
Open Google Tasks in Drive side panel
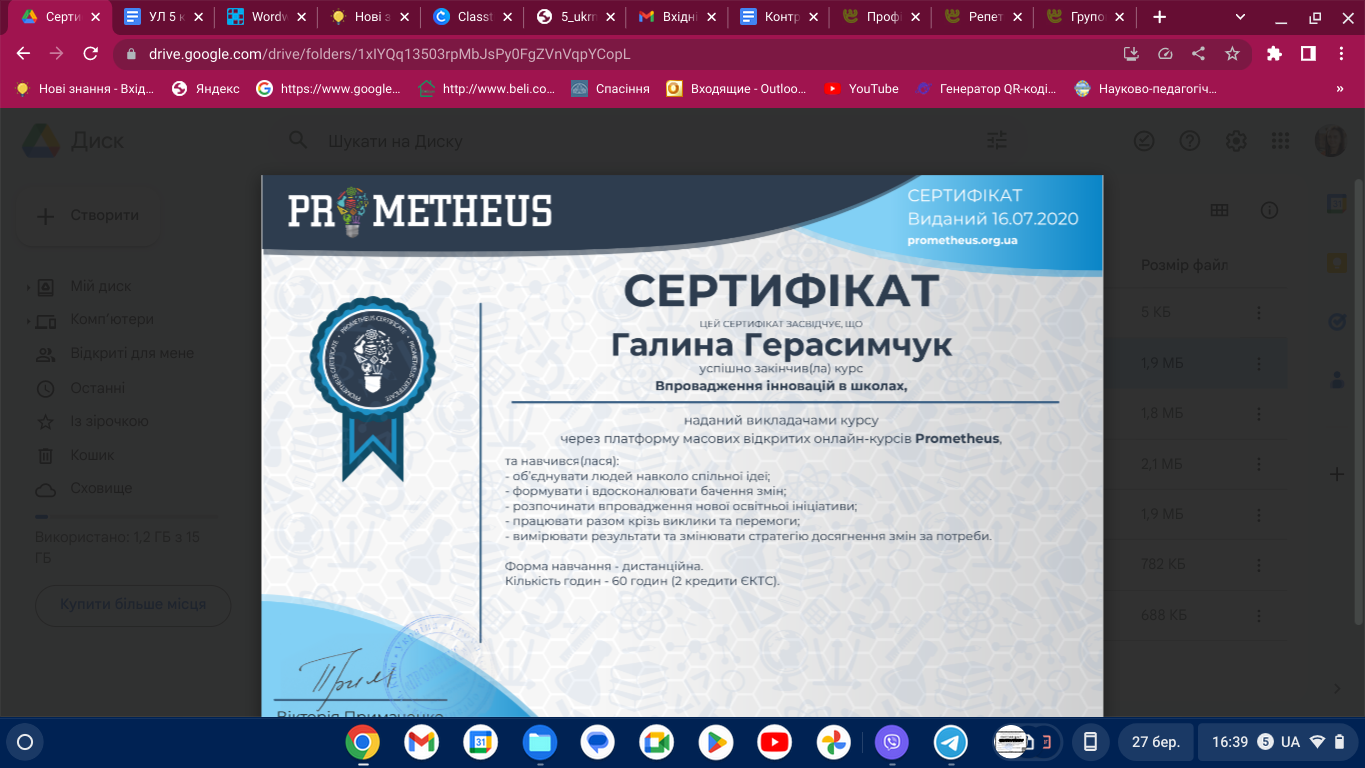pos(1337,322)
